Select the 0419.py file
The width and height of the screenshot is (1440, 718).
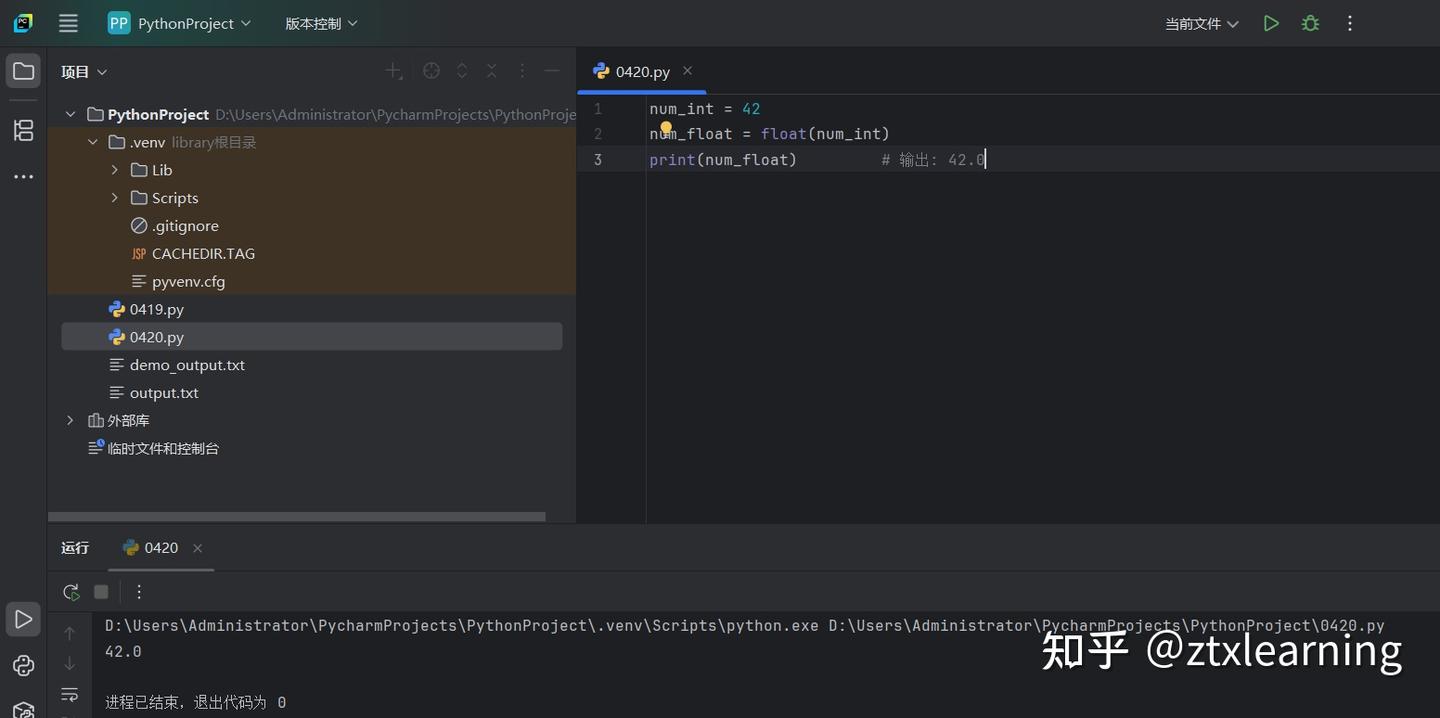click(146, 310)
